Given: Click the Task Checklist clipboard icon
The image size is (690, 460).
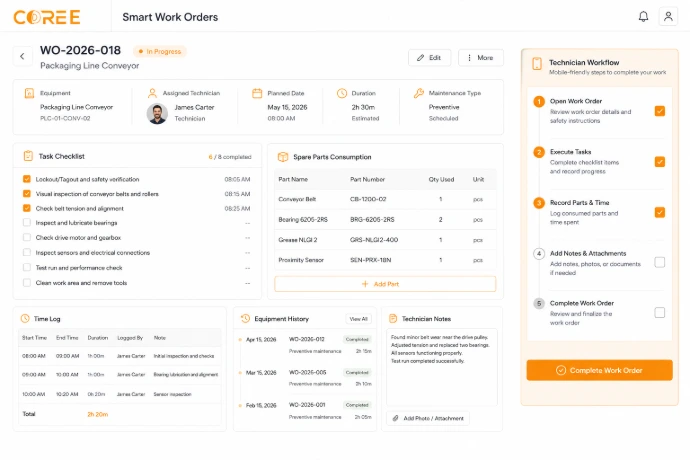Looking at the screenshot, I should 28,156.
